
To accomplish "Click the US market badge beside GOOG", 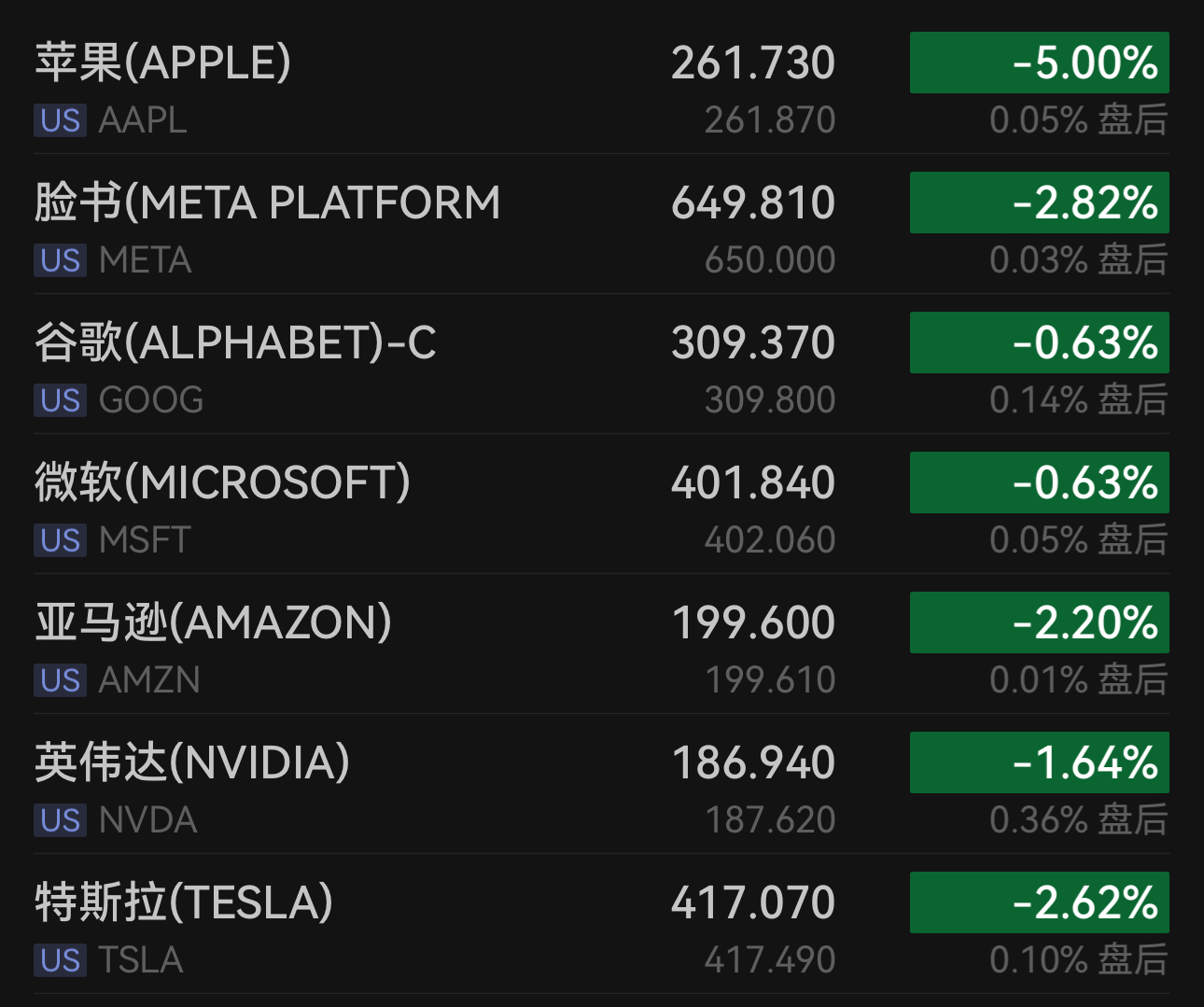I will [x=61, y=400].
